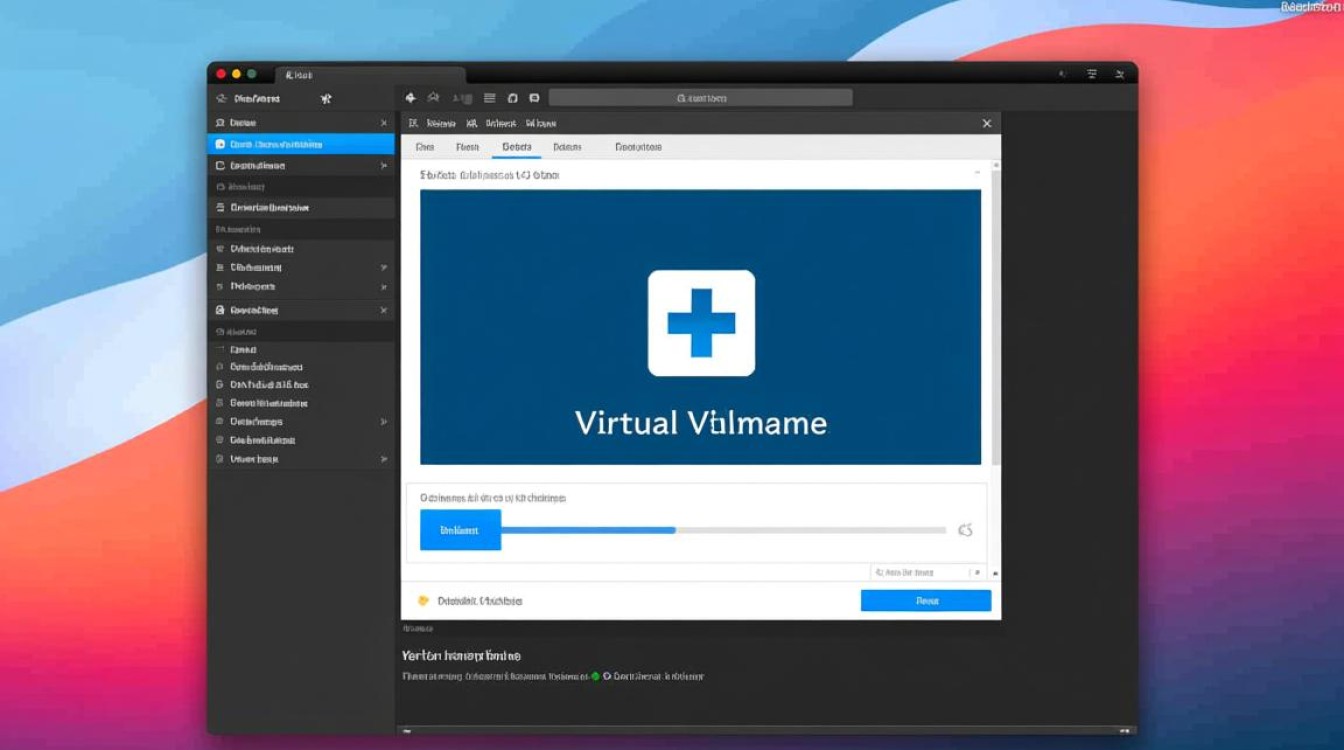Click the blue button in dialog footer

[x=925, y=601]
